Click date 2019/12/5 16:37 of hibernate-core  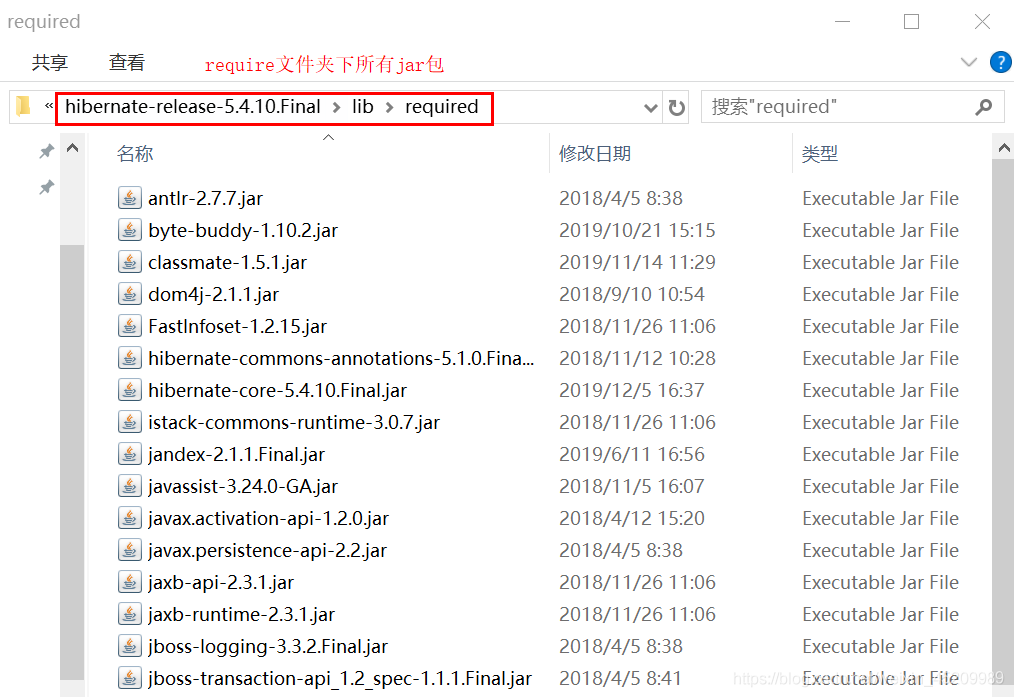pos(632,390)
